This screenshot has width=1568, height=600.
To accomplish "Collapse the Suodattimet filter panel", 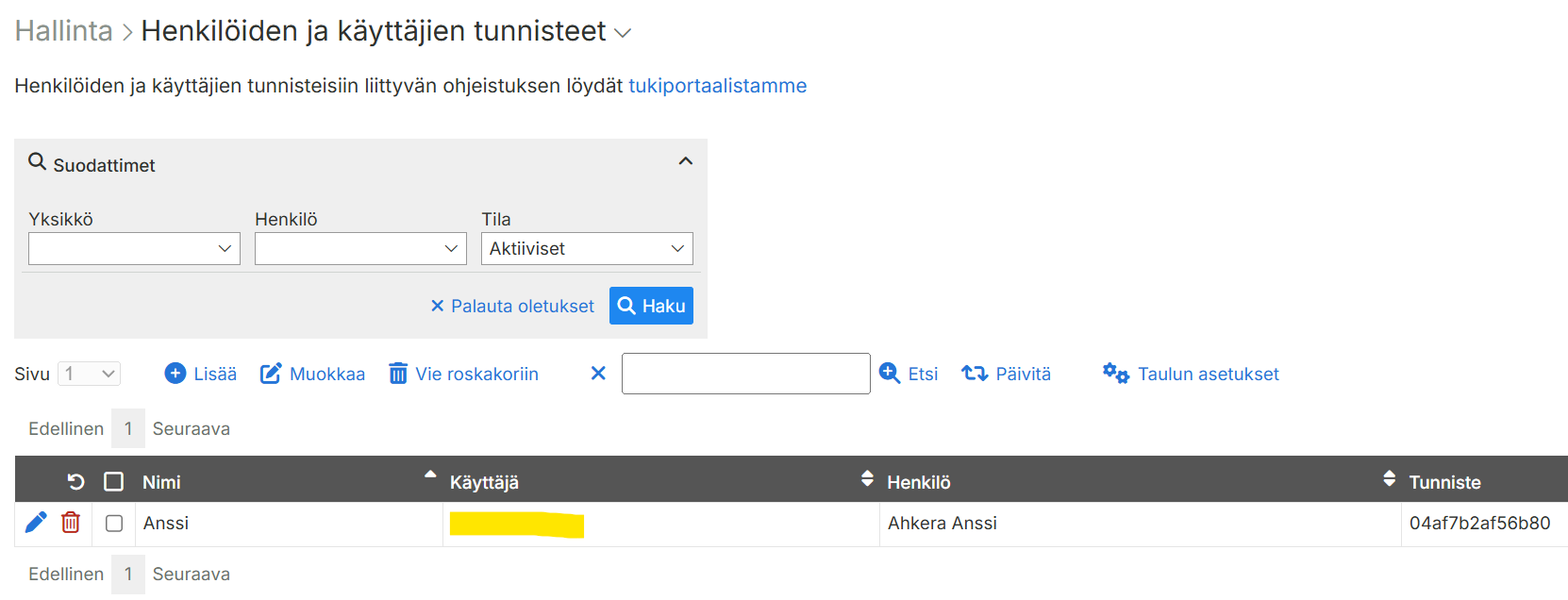I will [x=686, y=161].
